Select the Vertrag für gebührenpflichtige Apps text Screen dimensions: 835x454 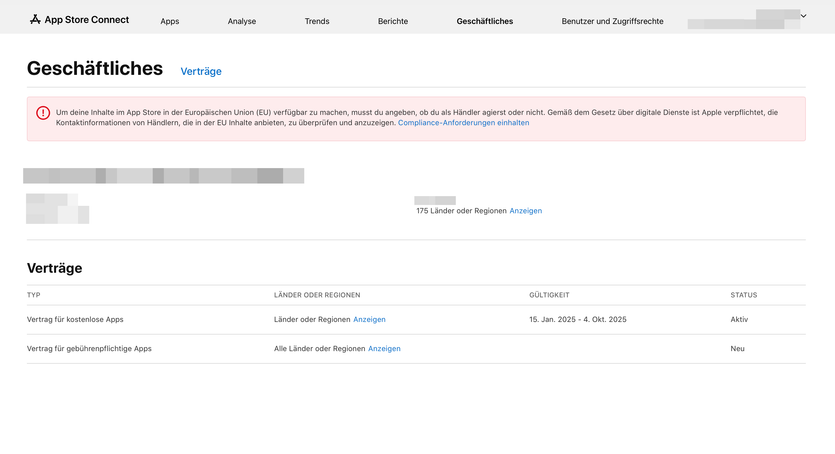pos(89,349)
